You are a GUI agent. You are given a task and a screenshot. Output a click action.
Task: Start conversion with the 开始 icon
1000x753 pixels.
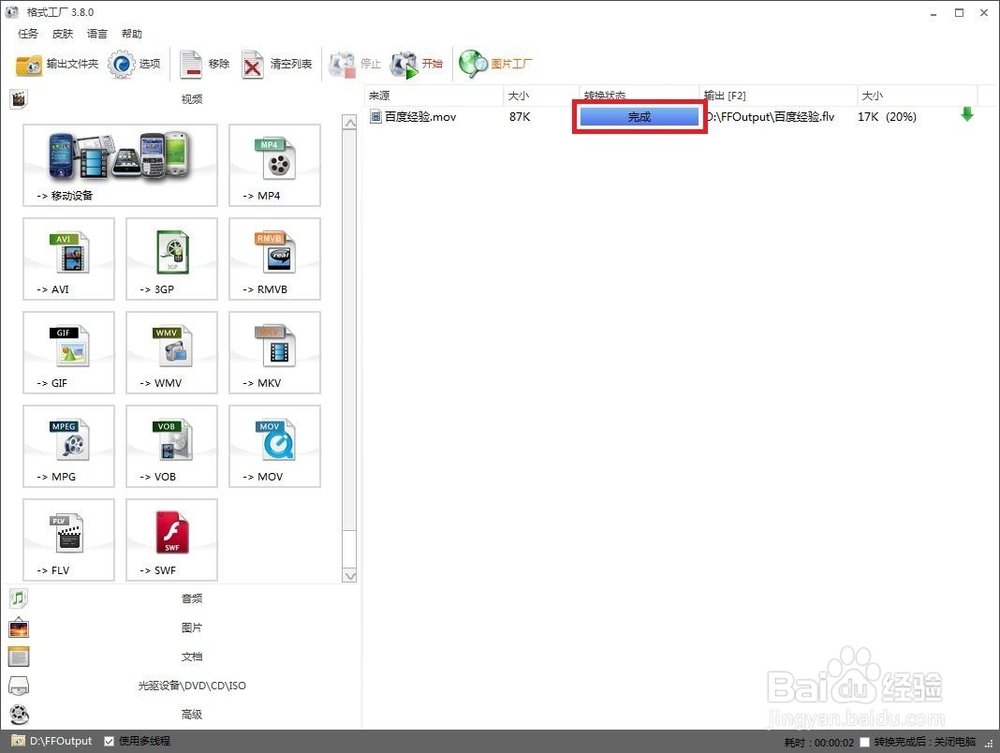(x=404, y=64)
